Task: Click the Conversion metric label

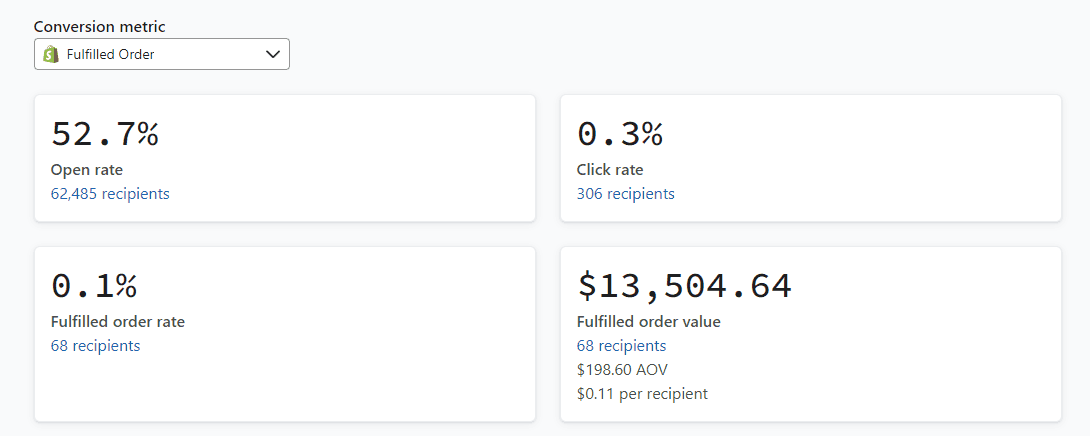Action: click(x=99, y=27)
